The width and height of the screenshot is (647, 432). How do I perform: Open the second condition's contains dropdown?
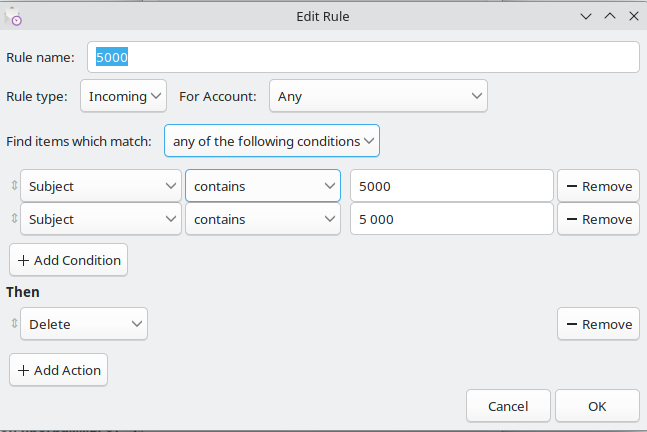(x=263, y=219)
